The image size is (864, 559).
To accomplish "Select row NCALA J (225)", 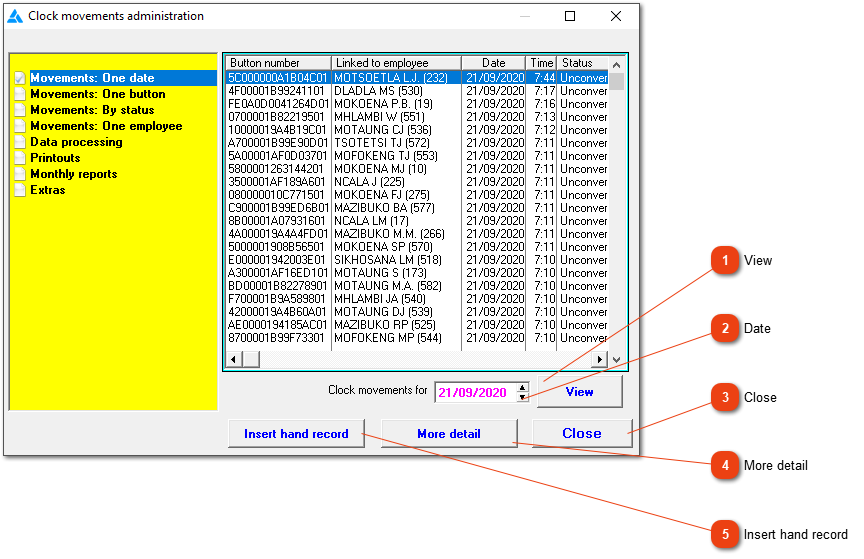I will click(417, 182).
